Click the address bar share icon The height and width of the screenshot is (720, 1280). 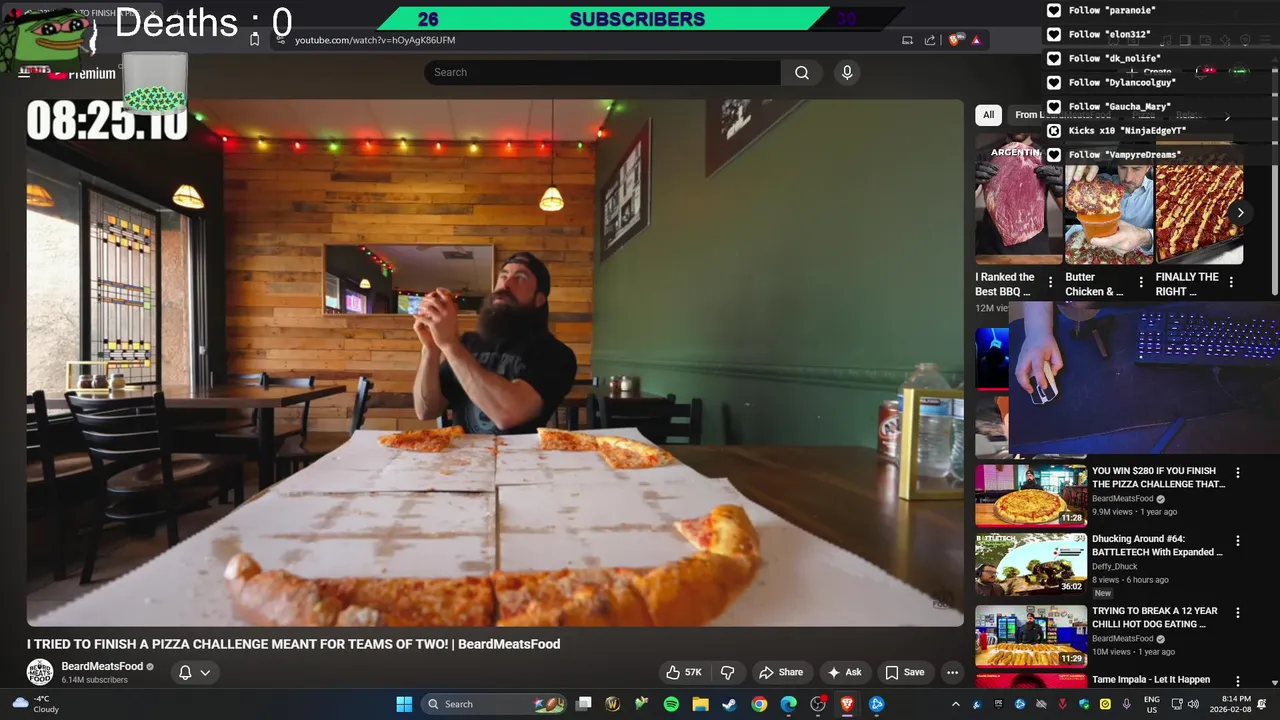pyautogui.click(x=930, y=40)
